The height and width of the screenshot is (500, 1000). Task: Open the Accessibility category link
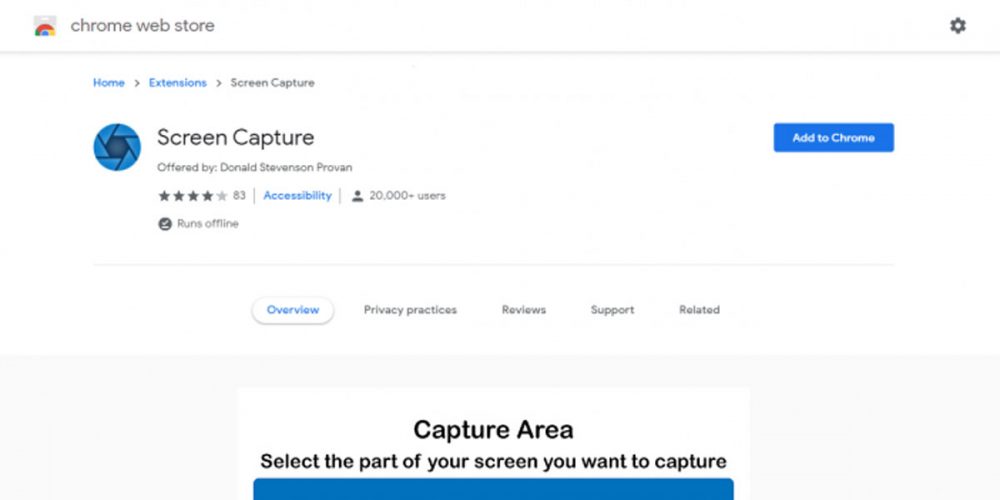tap(297, 196)
